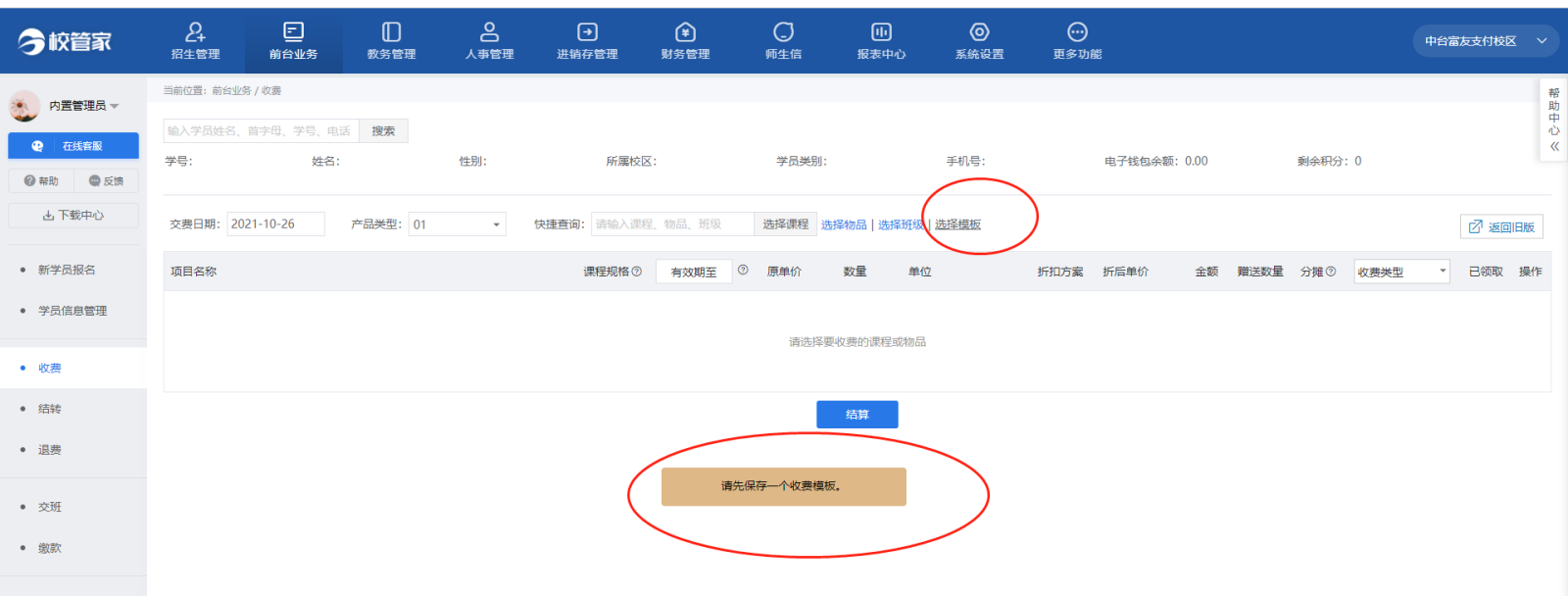The image size is (1568, 596).
Task: Click the 选择模板 link
Action: pos(957,224)
